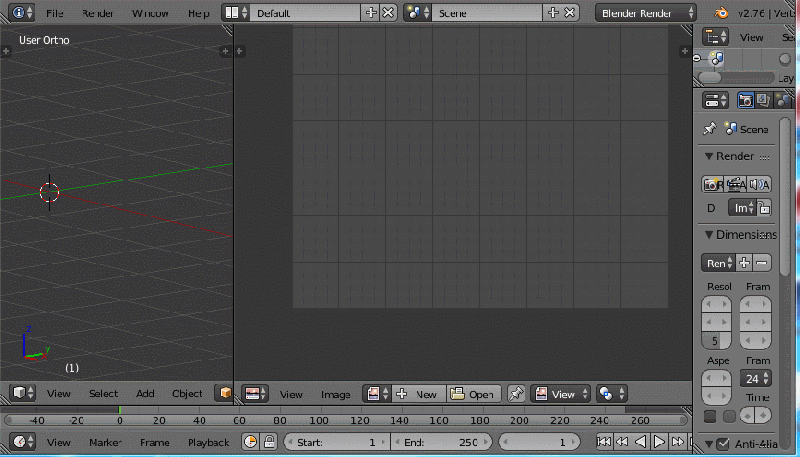Viewport: 800px width, 457px height.
Task: Add a new scene with plus icon
Action: [x=553, y=13]
